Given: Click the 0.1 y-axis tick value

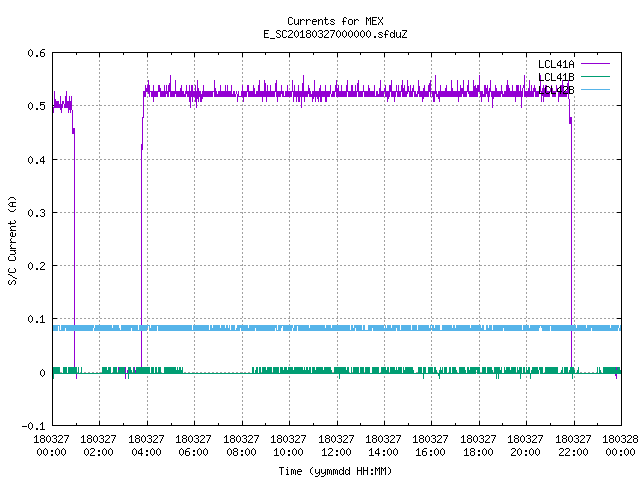Looking at the screenshot, I should 36,319.
